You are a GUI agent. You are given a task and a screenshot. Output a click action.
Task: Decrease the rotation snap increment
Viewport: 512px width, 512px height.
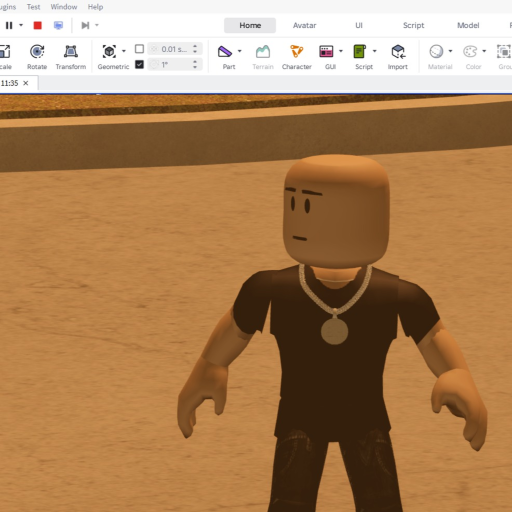click(195, 67)
